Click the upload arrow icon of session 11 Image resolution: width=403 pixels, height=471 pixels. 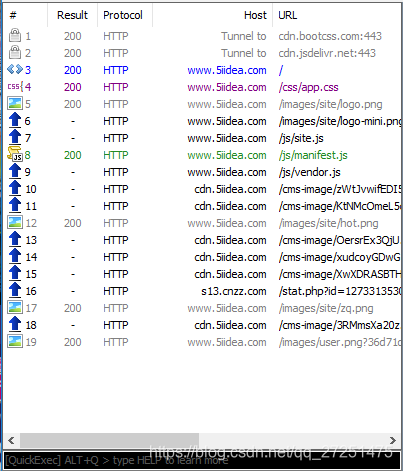[15, 205]
